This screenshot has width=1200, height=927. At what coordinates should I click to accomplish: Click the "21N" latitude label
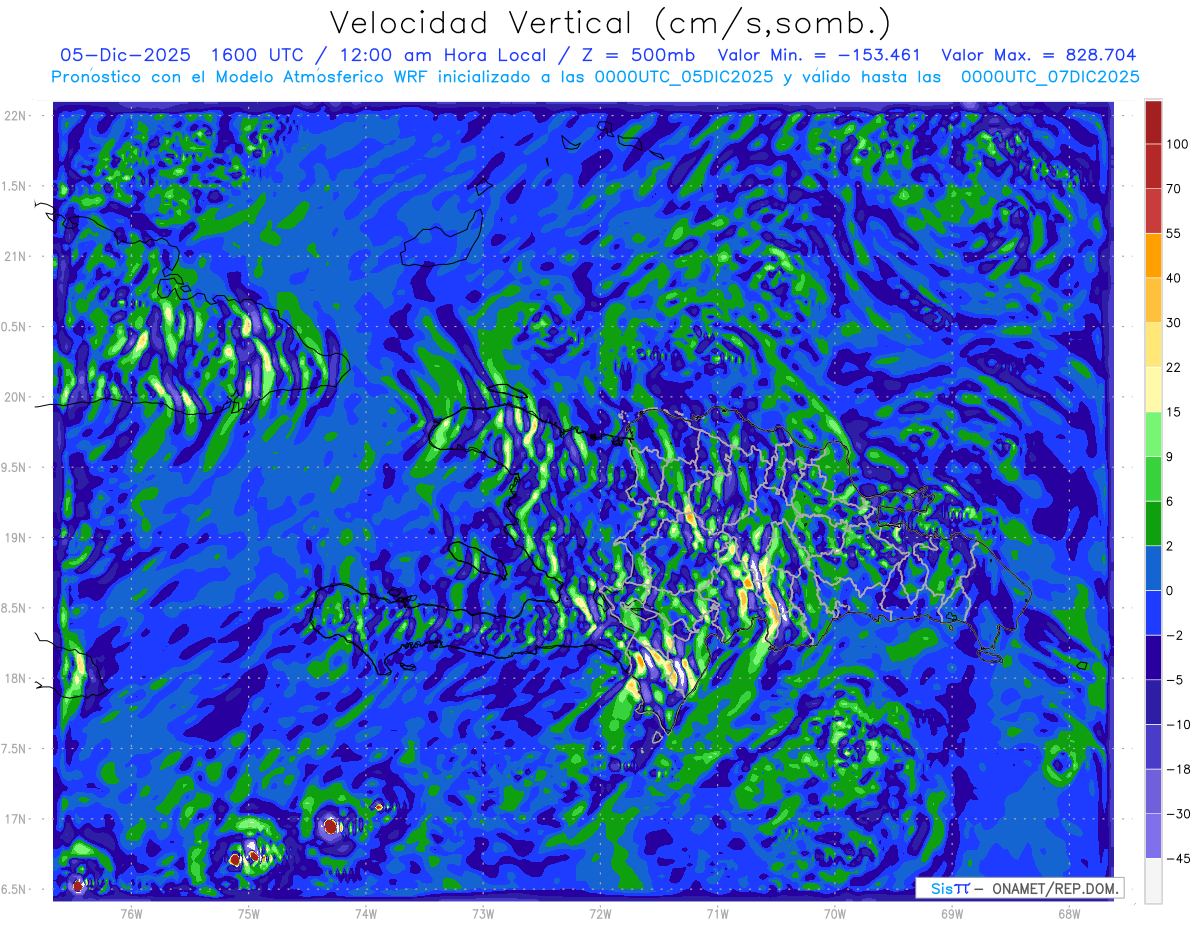[17, 257]
